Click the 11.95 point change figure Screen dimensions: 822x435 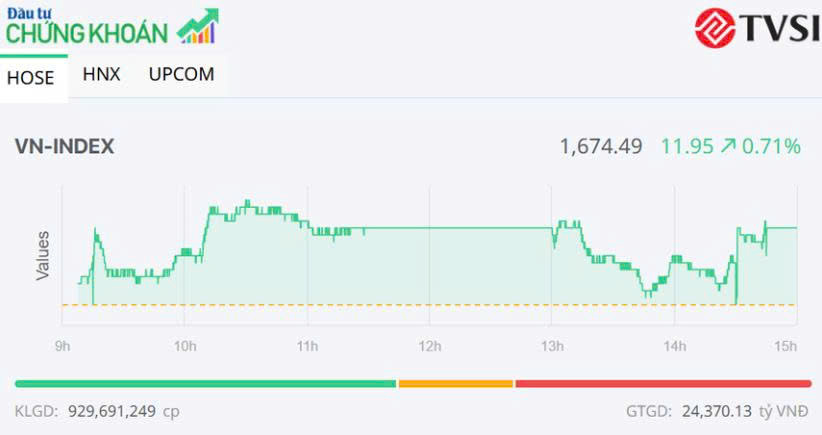pyautogui.click(x=687, y=146)
